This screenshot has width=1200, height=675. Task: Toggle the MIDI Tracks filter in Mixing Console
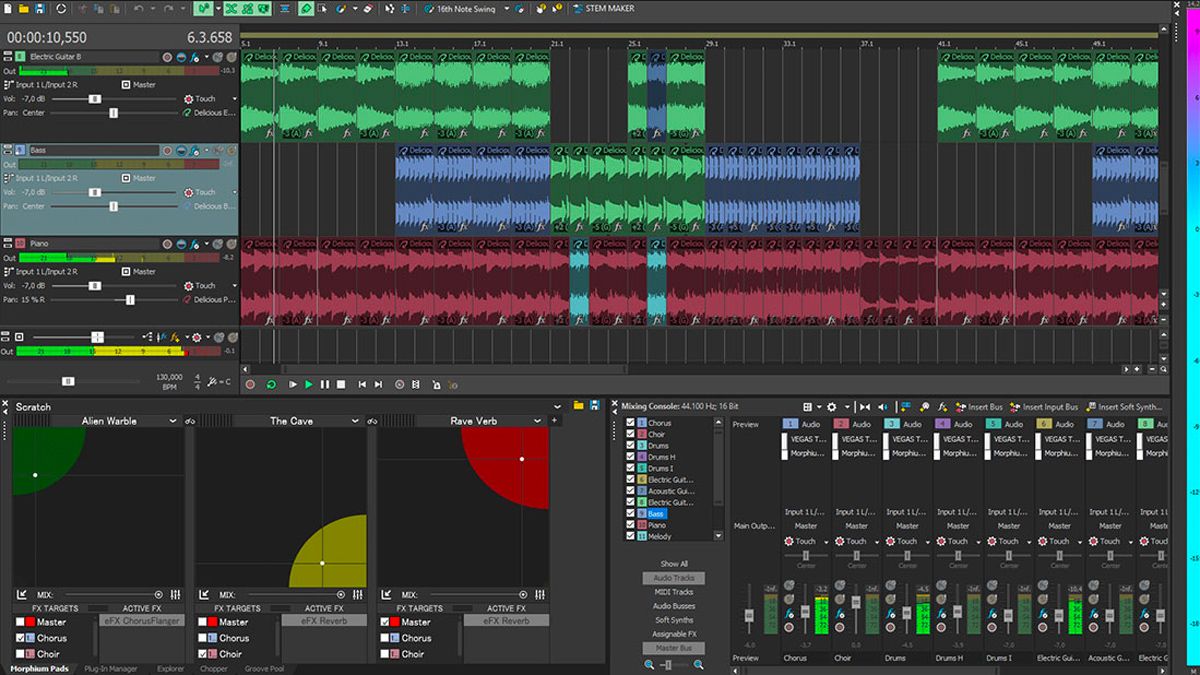pyautogui.click(x=674, y=592)
